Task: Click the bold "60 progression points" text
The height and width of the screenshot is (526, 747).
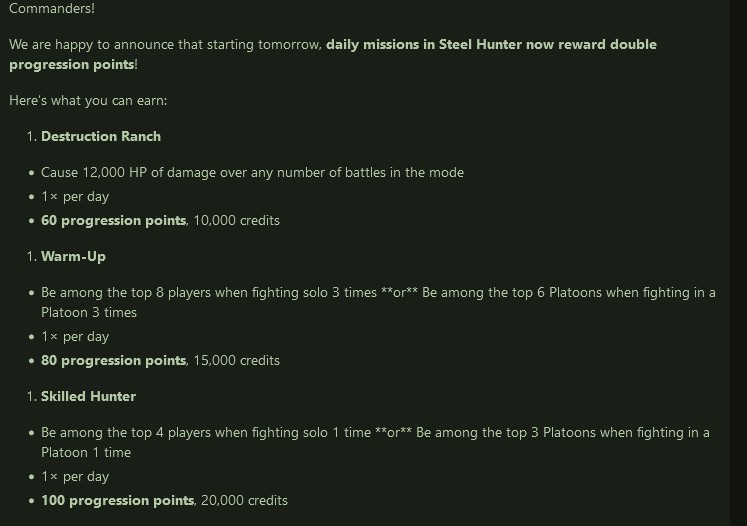Action: point(113,221)
